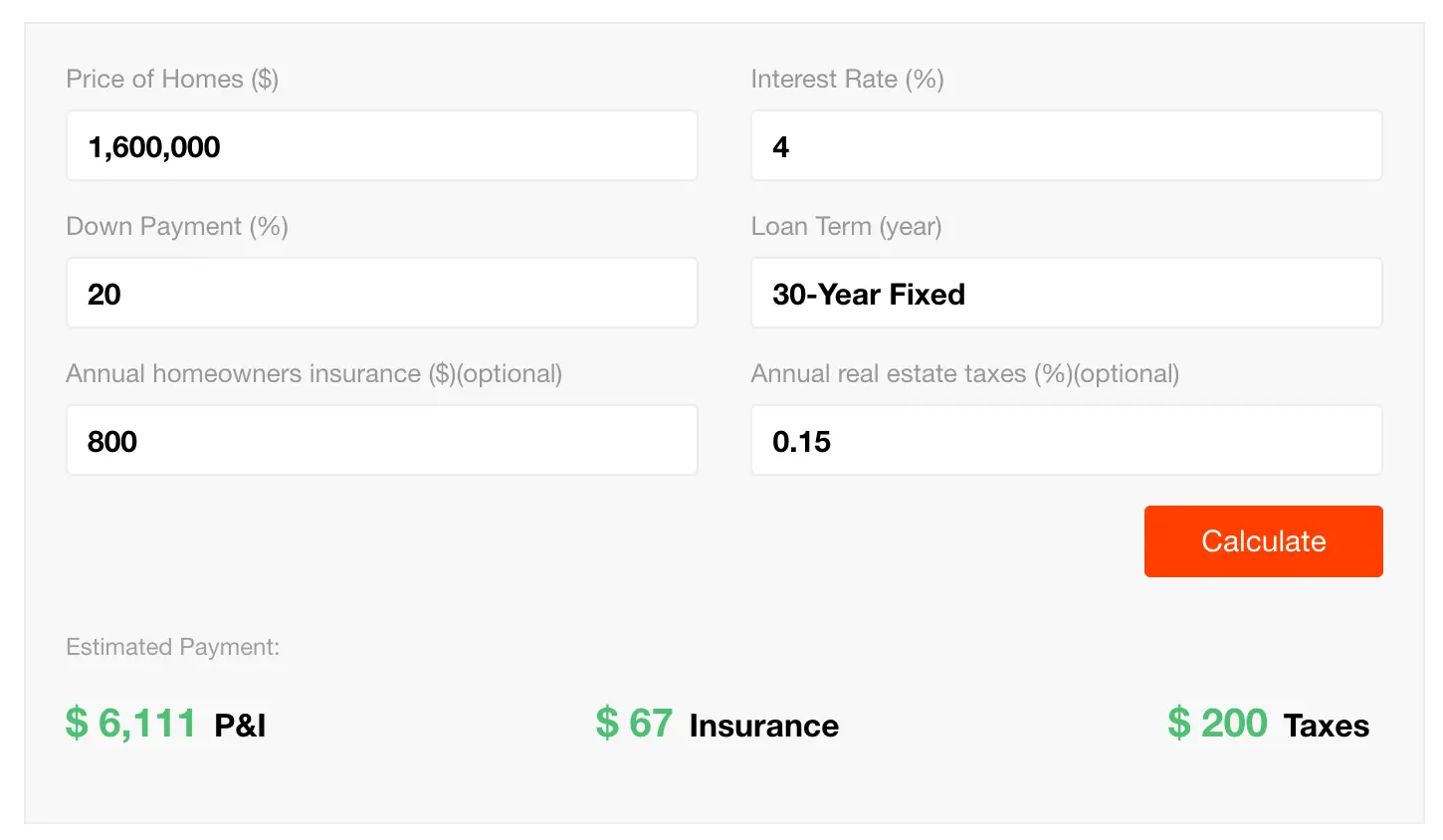This screenshot has height=840, width=1443.
Task: Click the $ 67 insurance amount
Action: [x=634, y=724]
